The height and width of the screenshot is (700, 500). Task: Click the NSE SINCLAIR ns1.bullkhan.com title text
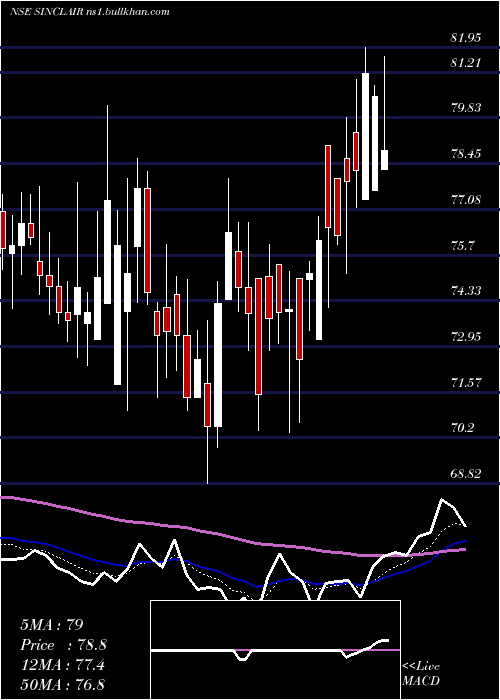coord(90,12)
